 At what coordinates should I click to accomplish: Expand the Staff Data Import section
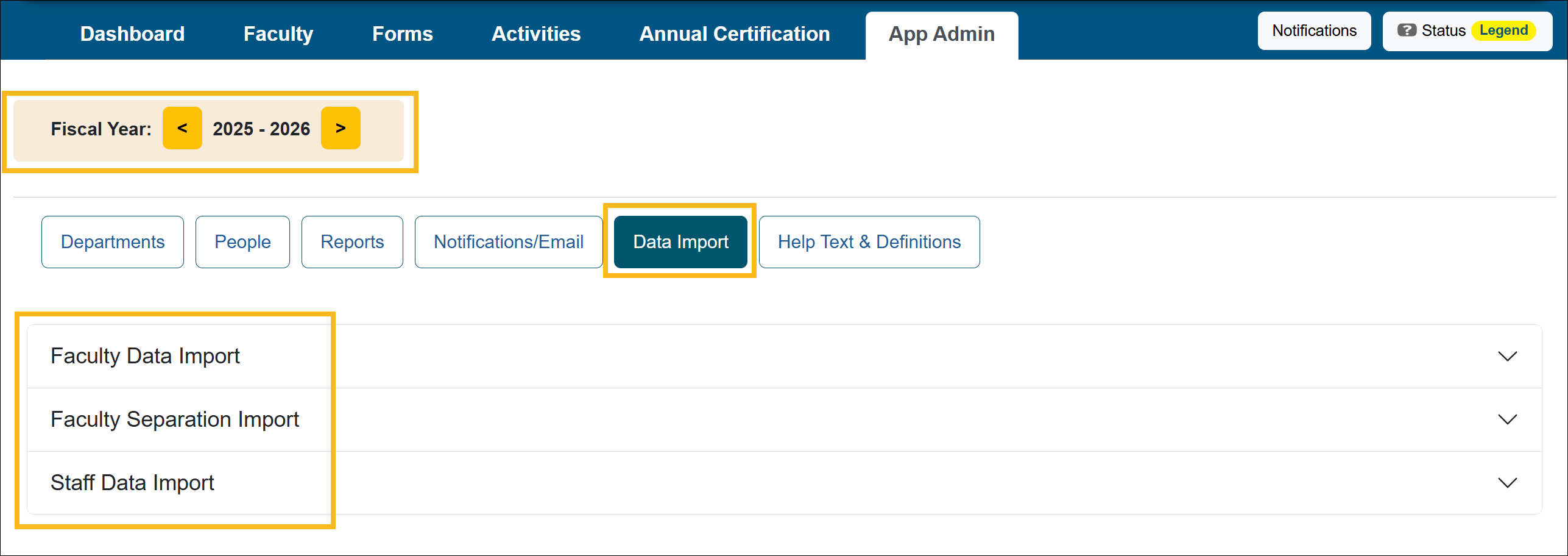coord(1507,482)
